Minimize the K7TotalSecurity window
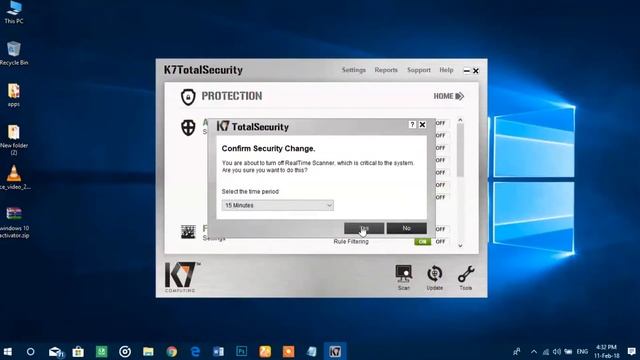640x360 pixels. 467,71
